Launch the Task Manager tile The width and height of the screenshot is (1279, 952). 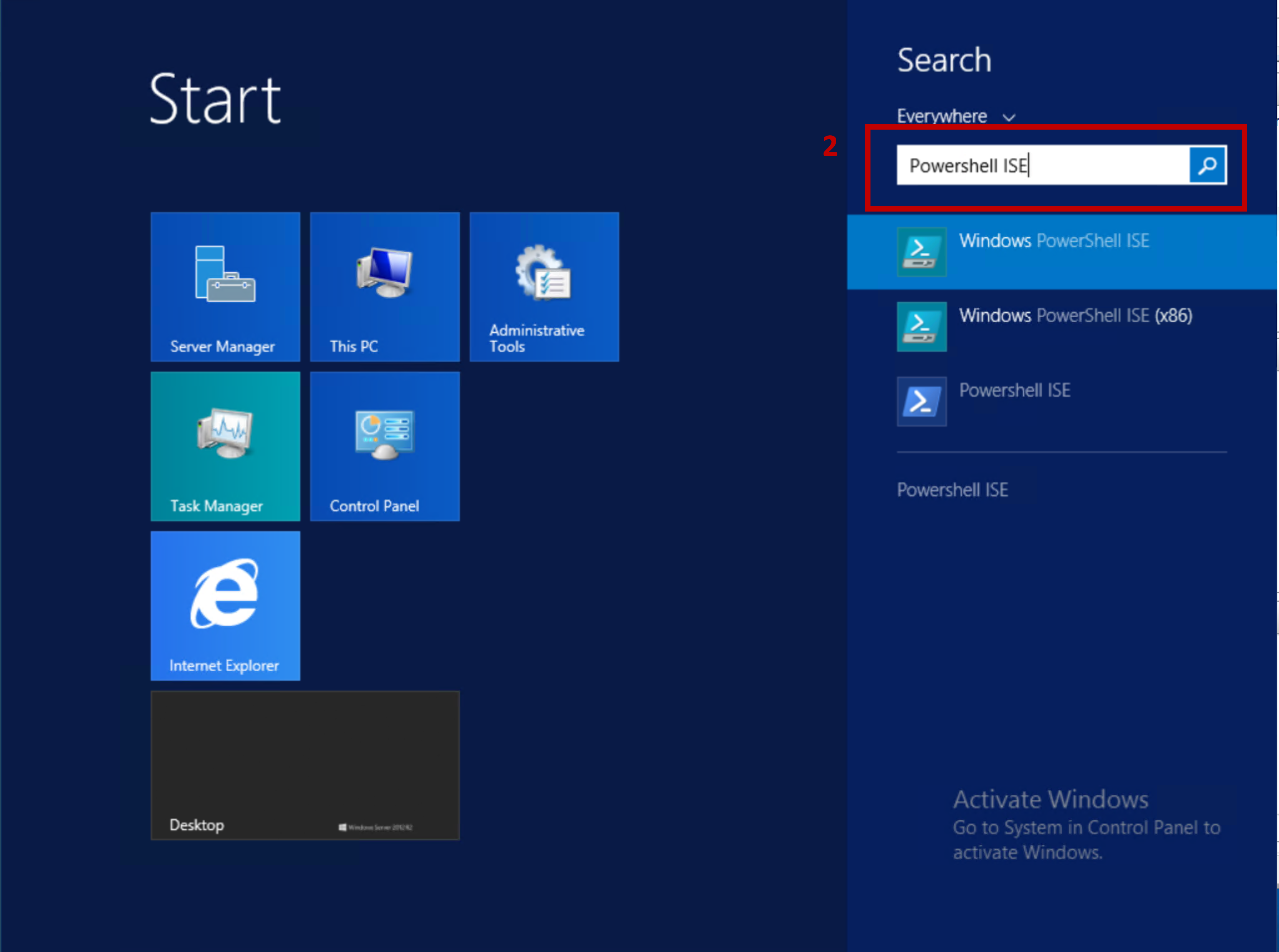coord(225,446)
